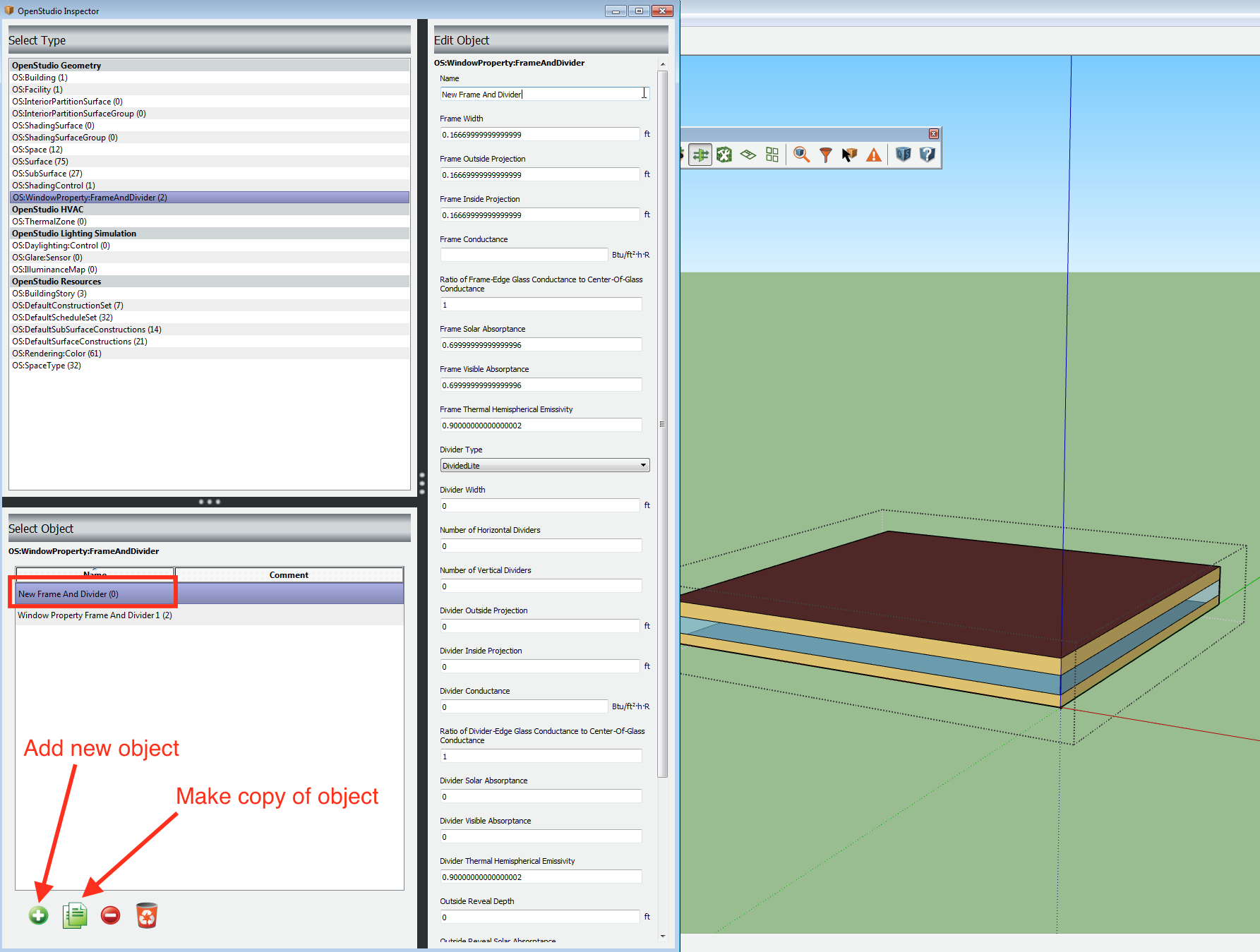Image resolution: width=1260 pixels, height=952 pixels.
Task: Click the blue question-mark help cube icon
Action: coord(927,155)
